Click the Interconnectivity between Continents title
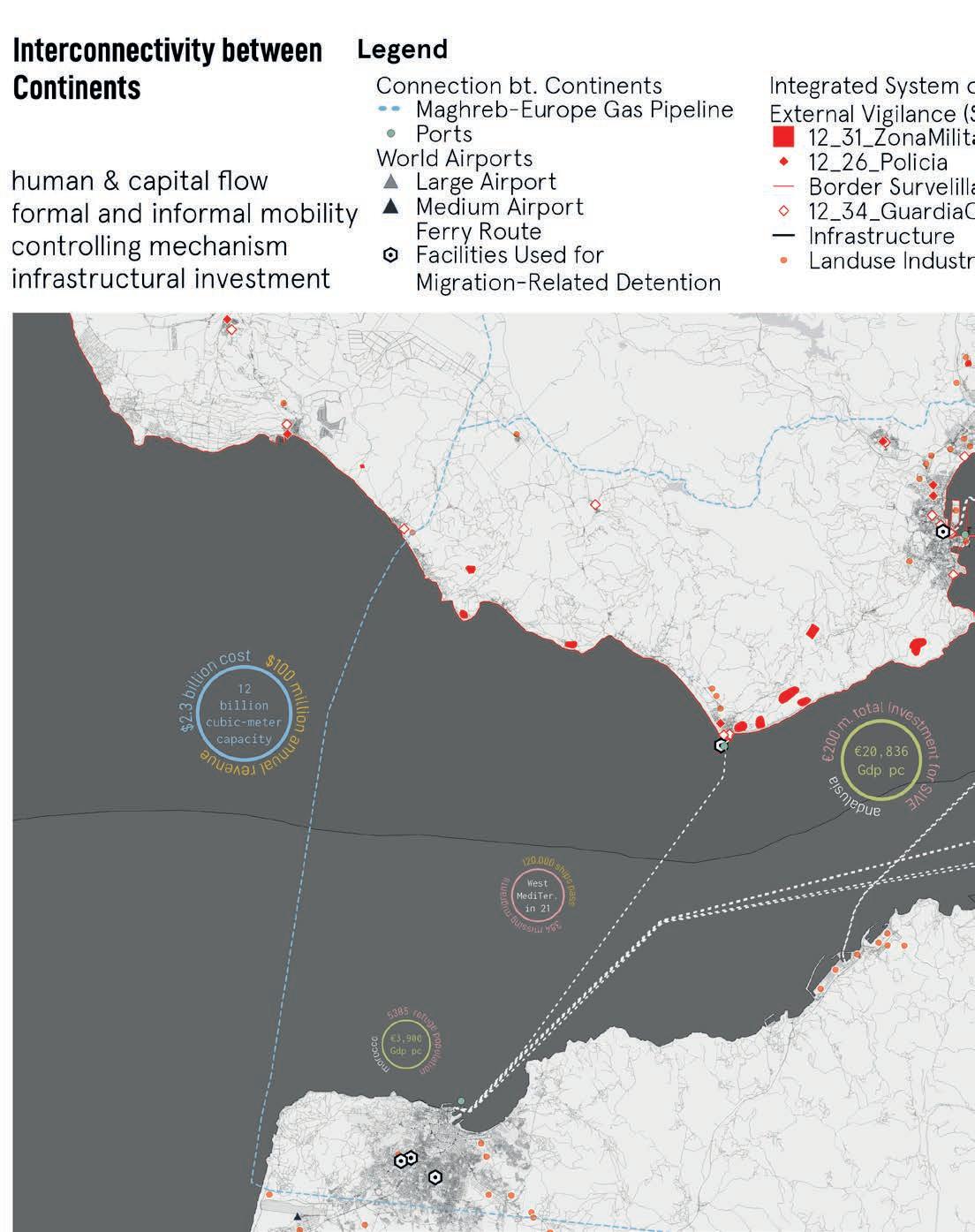The width and height of the screenshot is (975, 1232). [x=168, y=69]
